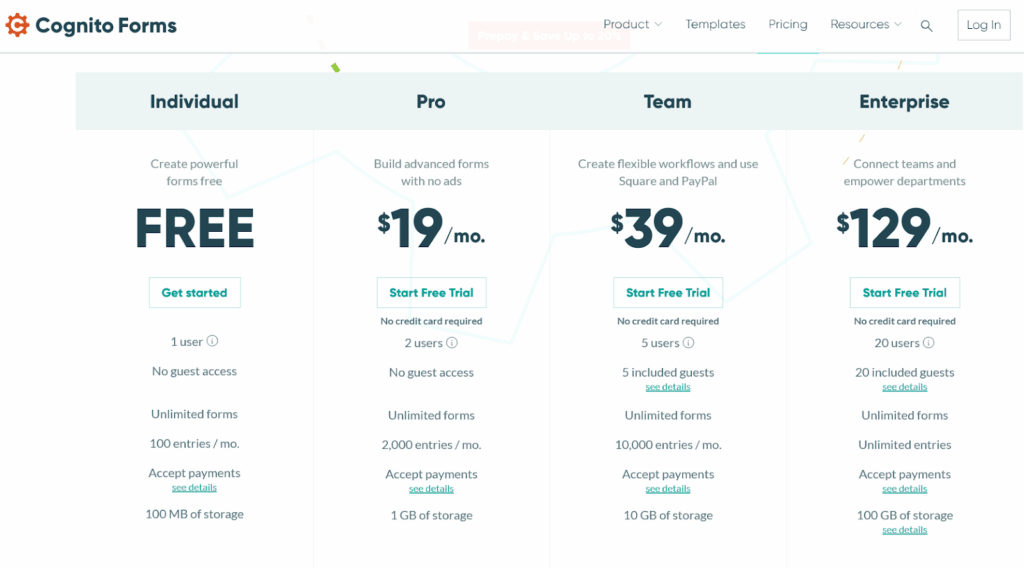The height and width of the screenshot is (568, 1024).
Task: Go to the Pricing page
Action: 788,24
